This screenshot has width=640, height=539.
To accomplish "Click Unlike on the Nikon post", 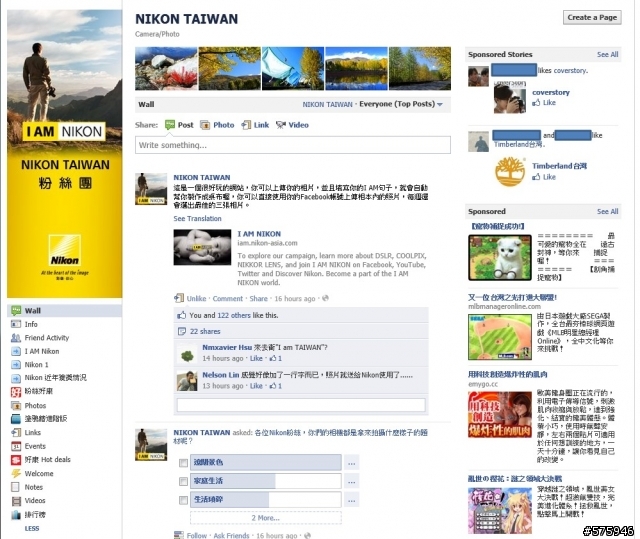I will (196, 298).
